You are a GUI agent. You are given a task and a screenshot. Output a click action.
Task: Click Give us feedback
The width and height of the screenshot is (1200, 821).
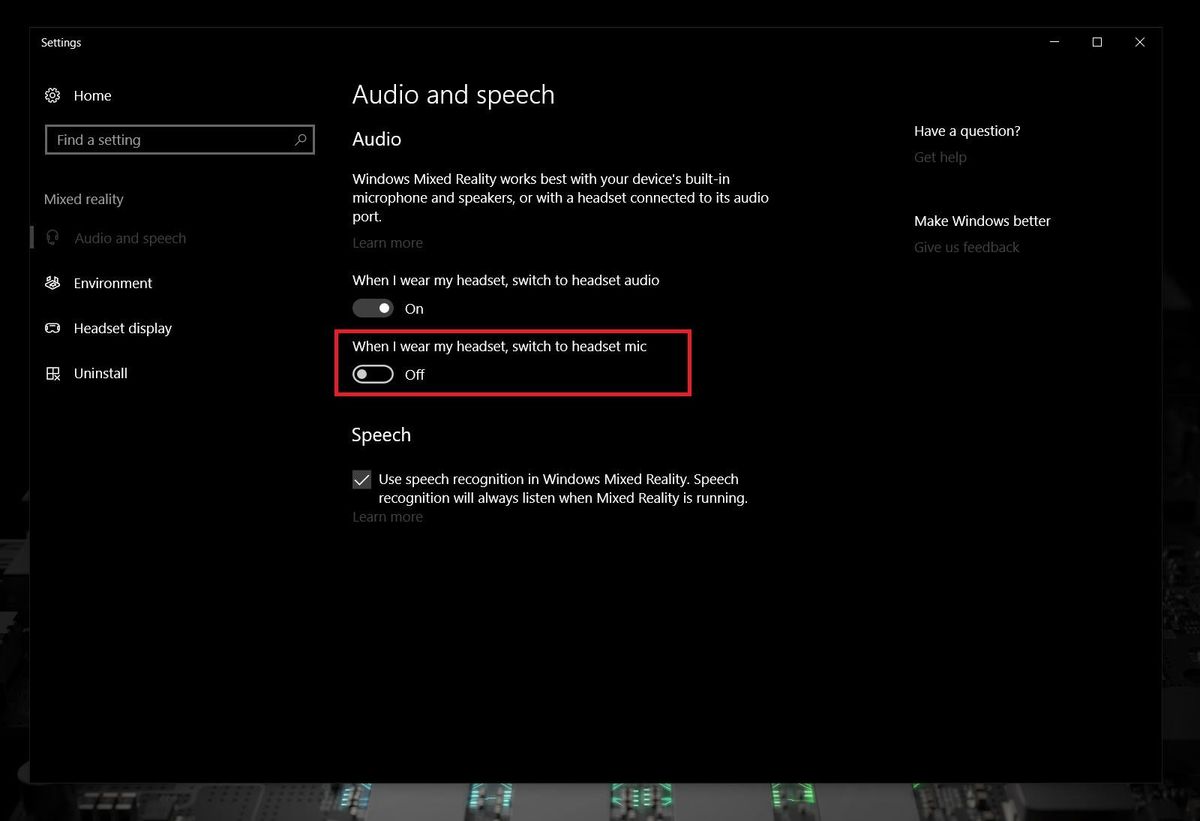point(965,247)
